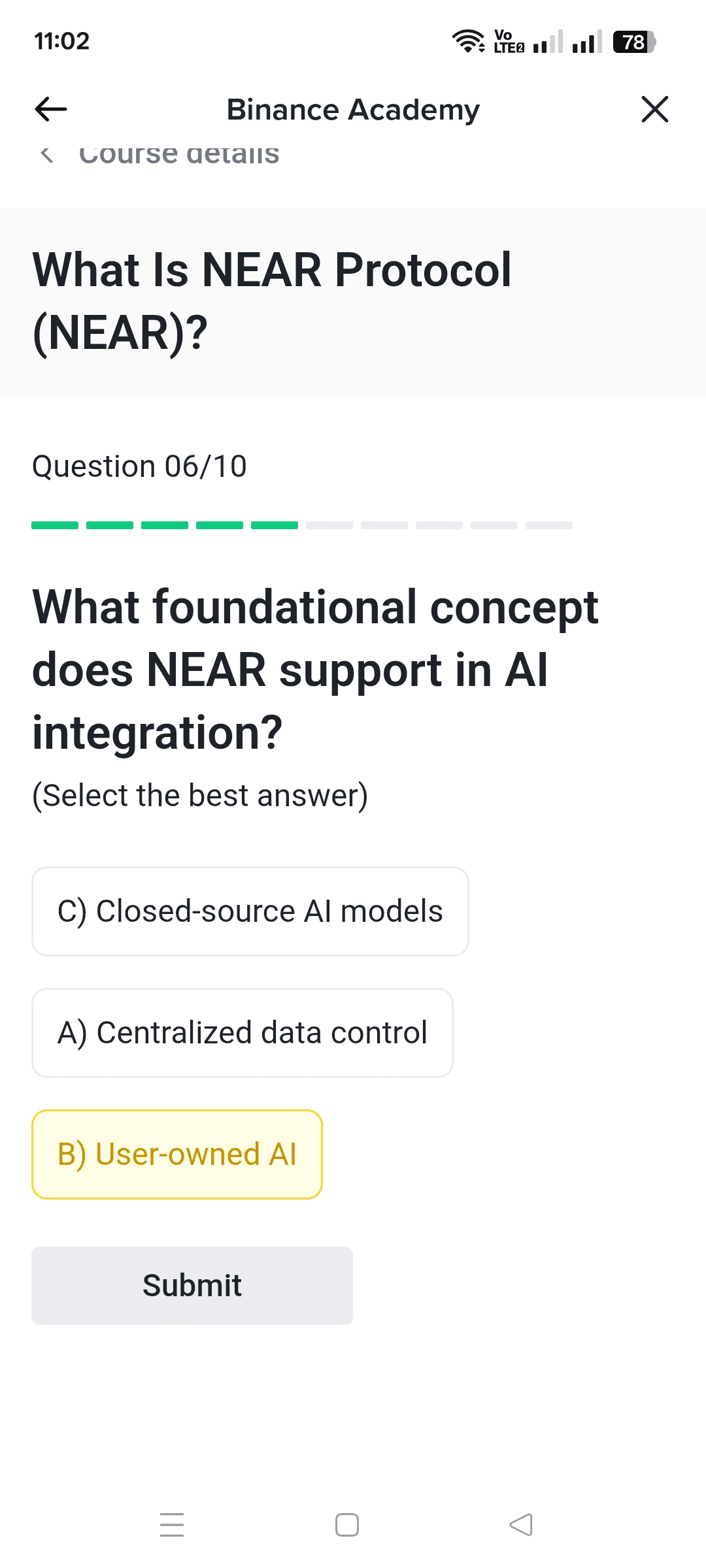Tap the Android back triangle icon
The image size is (706, 1568).
point(521,1524)
